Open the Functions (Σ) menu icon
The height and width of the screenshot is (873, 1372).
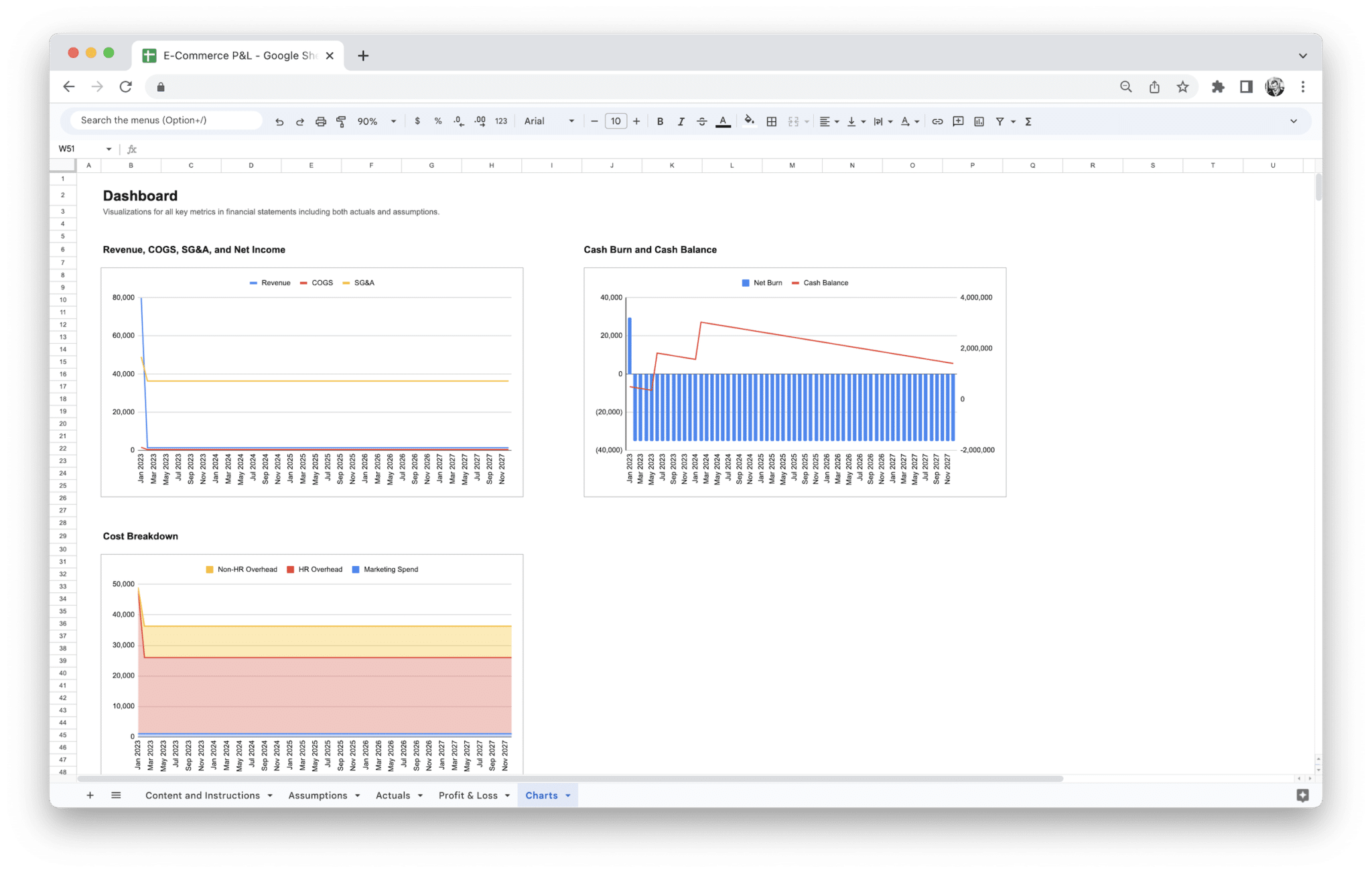1028,121
